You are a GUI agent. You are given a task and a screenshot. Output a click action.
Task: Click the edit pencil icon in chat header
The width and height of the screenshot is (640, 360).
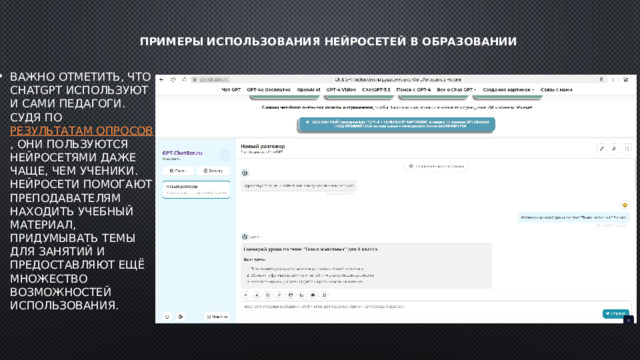click(x=601, y=149)
